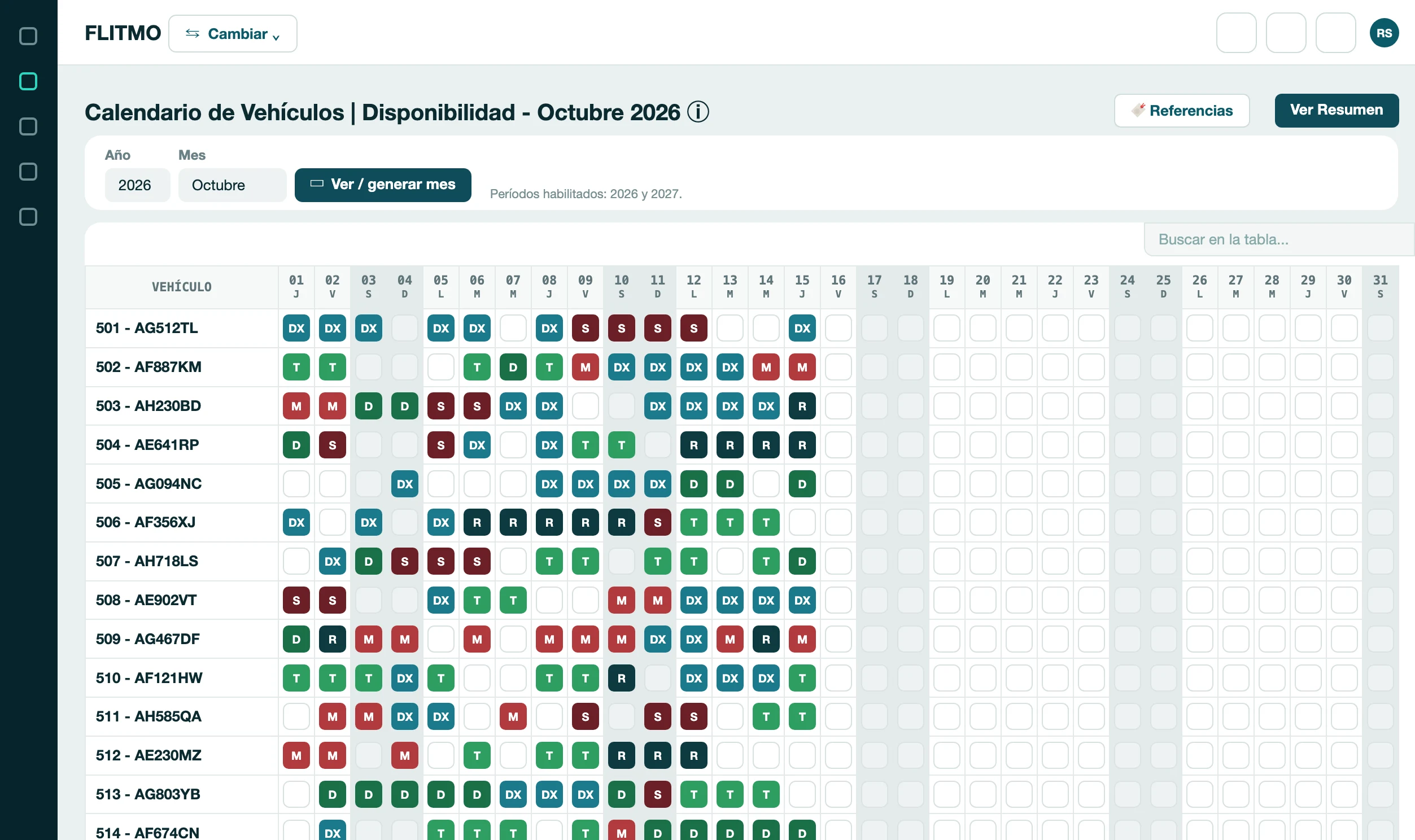This screenshot has height=840, width=1415.
Task: Click the D cell for 505 on day 13
Action: 730,484
